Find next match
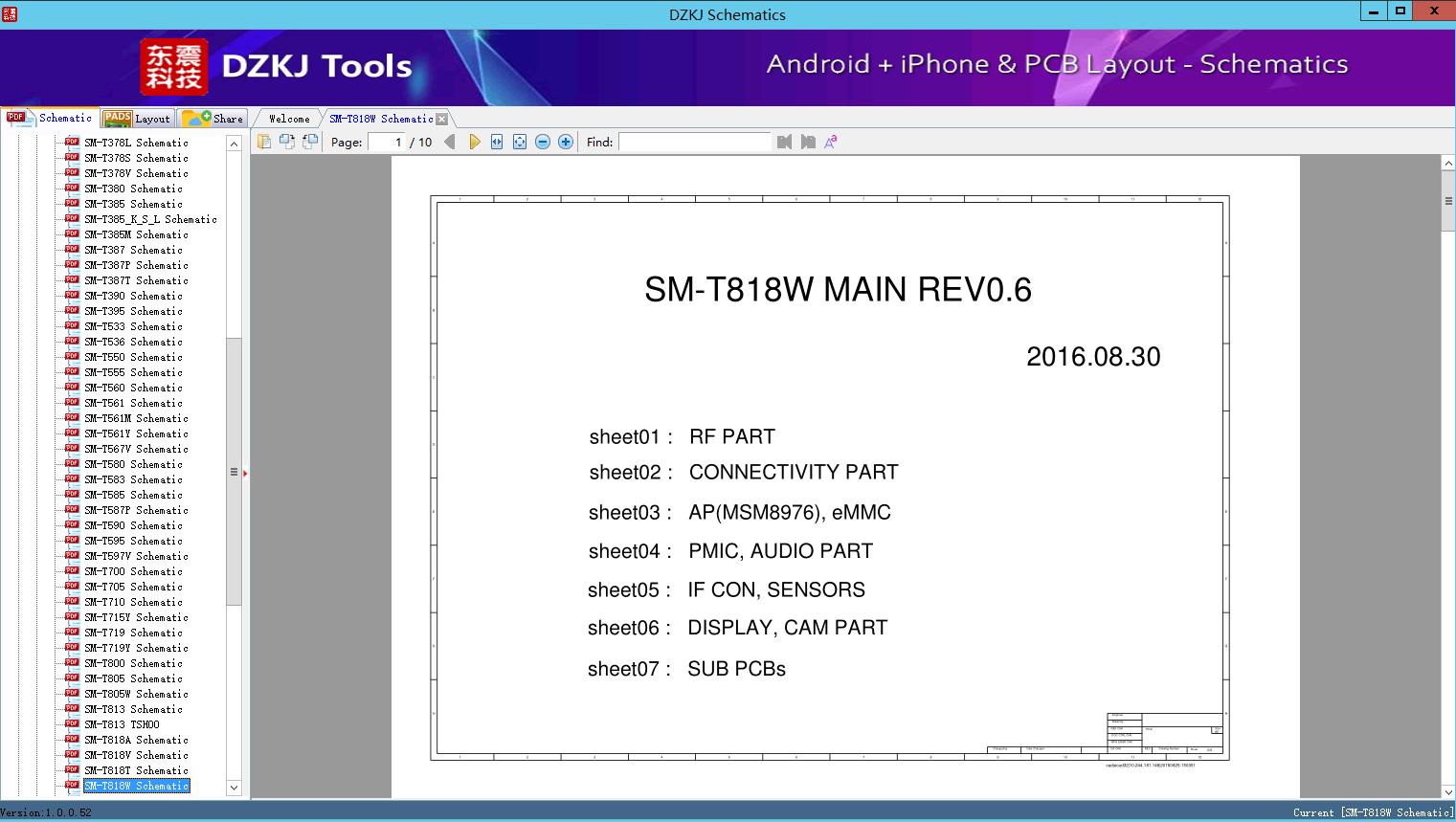Viewport: 1456px width, 822px height. [x=808, y=142]
